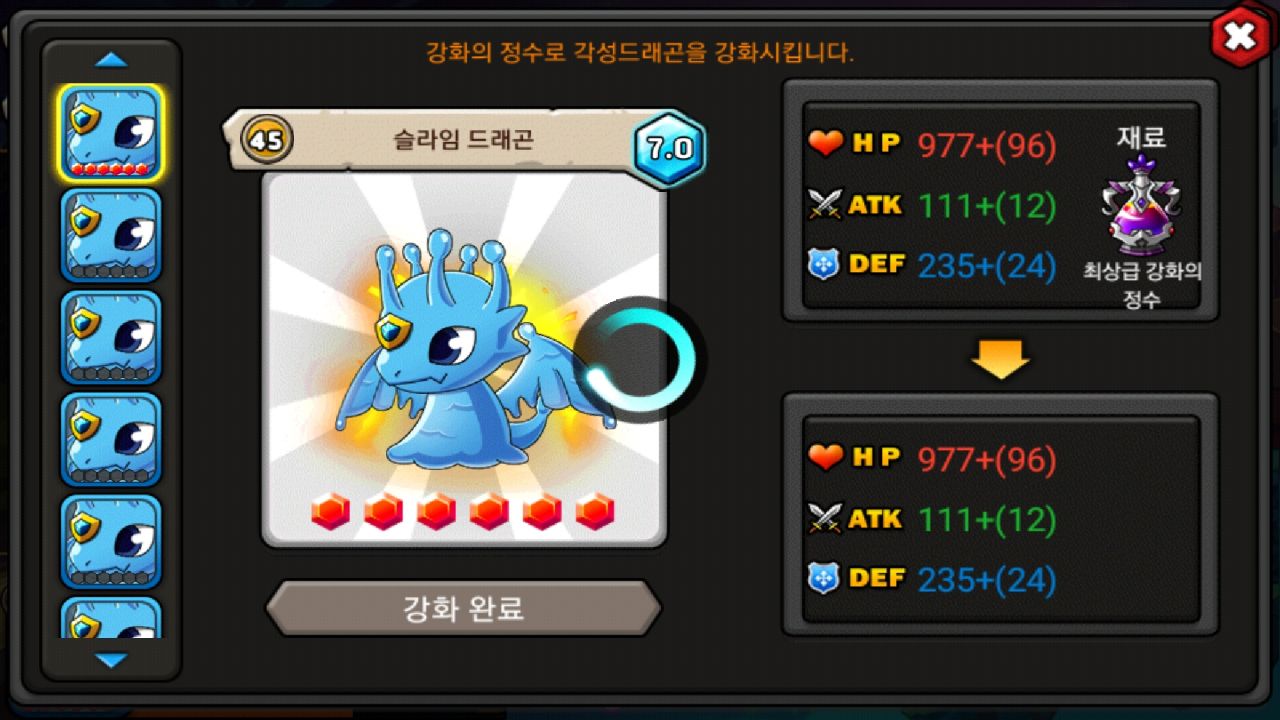This screenshot has height=720, width=1280.
Task: Click the level 45 badge
Action: (x=267, y=140)
